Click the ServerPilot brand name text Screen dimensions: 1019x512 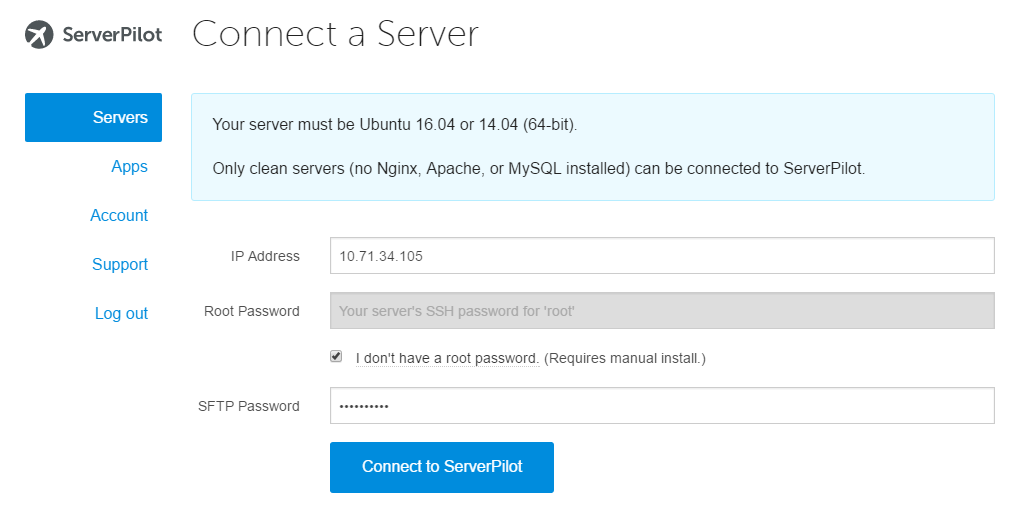[x=112, y=34]
